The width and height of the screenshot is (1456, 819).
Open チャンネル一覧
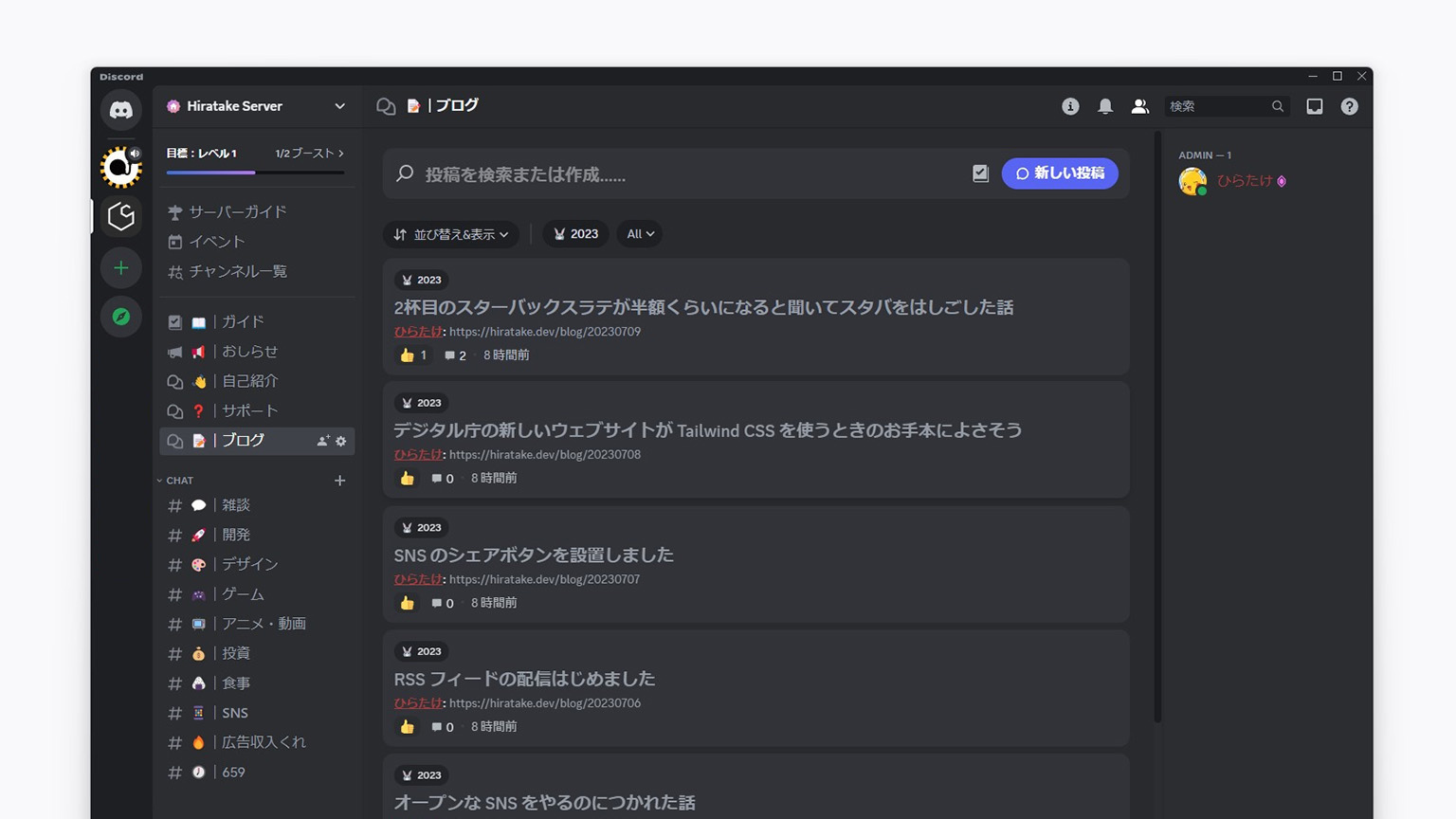(257, 271)
